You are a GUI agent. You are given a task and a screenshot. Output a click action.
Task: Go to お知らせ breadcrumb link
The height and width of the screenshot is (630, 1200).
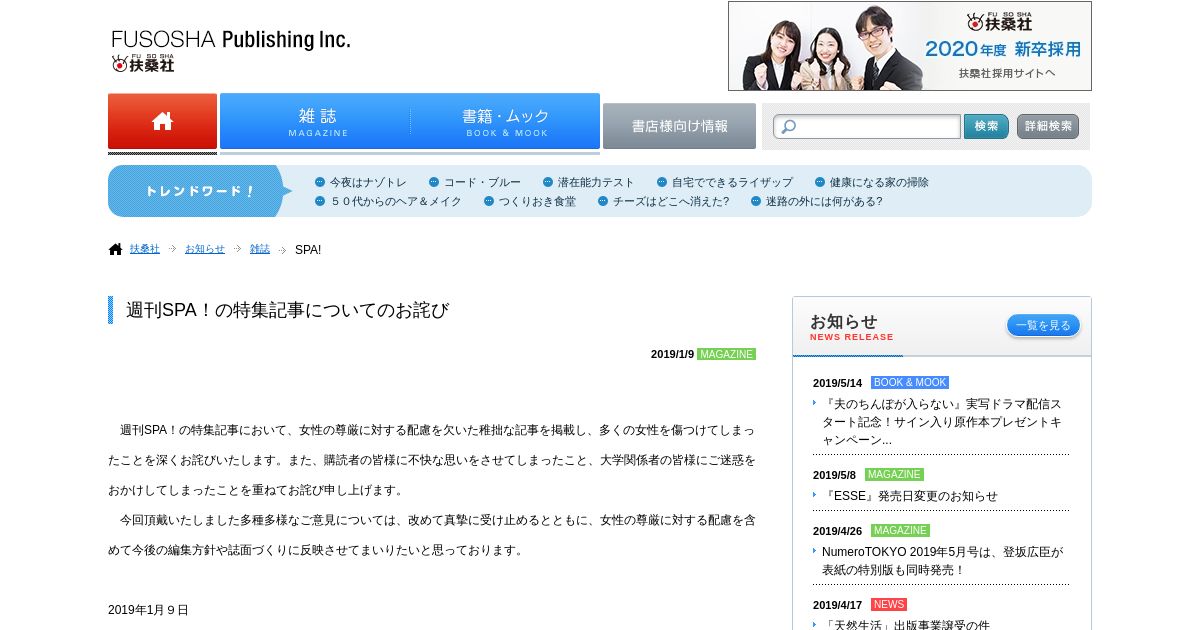coord(205,249)
